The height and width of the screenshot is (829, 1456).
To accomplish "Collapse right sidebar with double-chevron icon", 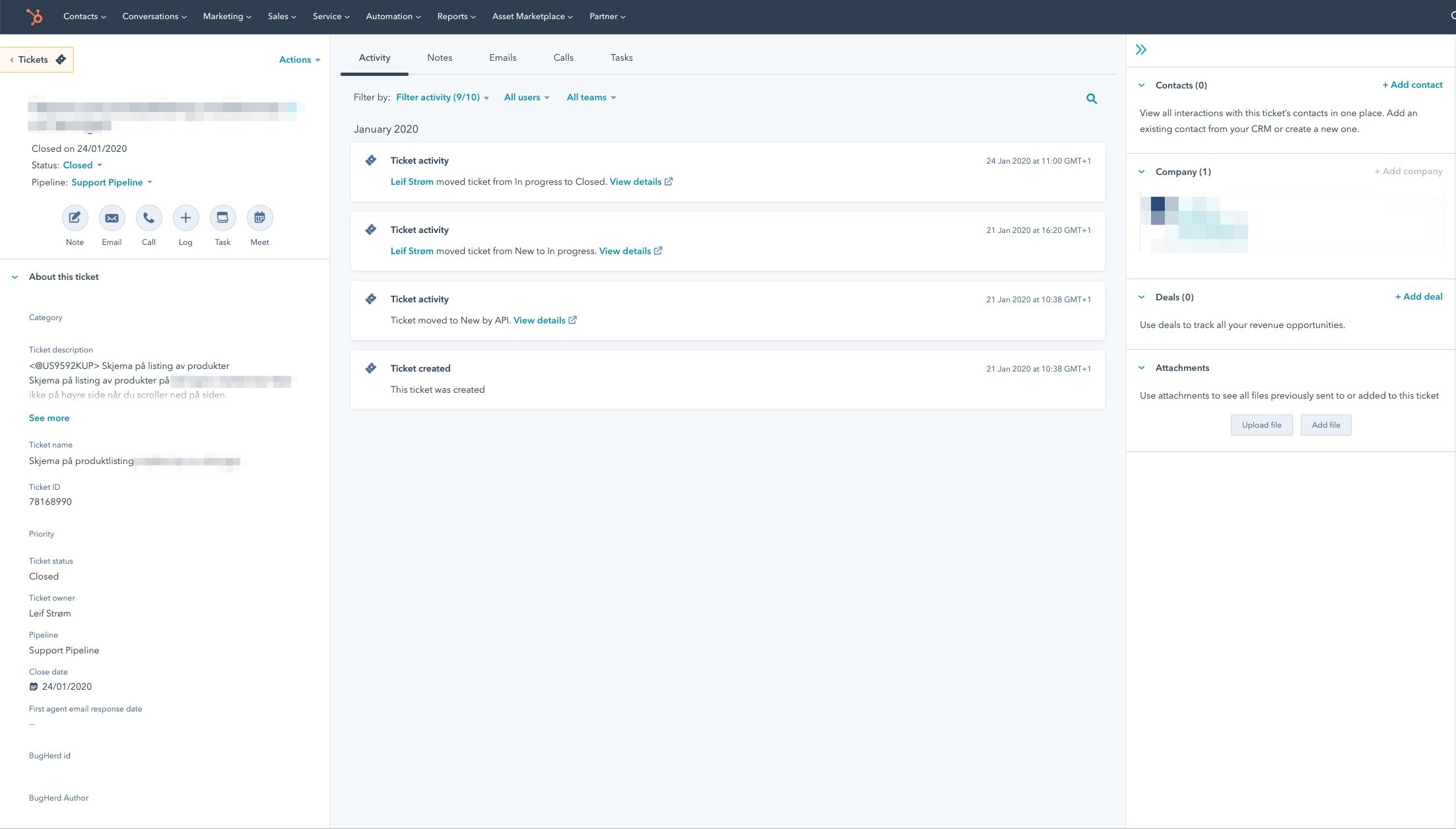I will tap(1141, 50).
